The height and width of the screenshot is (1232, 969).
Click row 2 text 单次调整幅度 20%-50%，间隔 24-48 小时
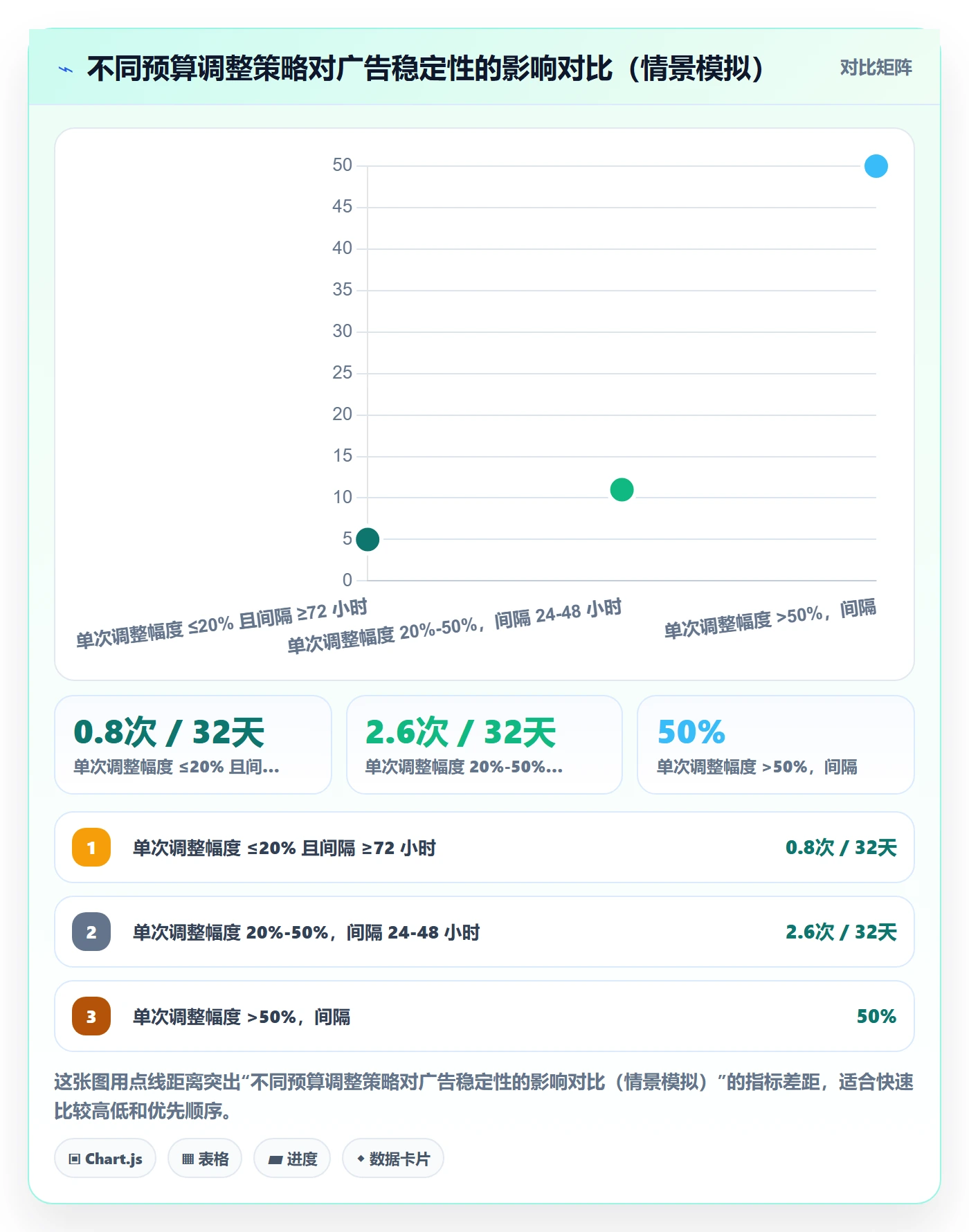pos(306,932)
